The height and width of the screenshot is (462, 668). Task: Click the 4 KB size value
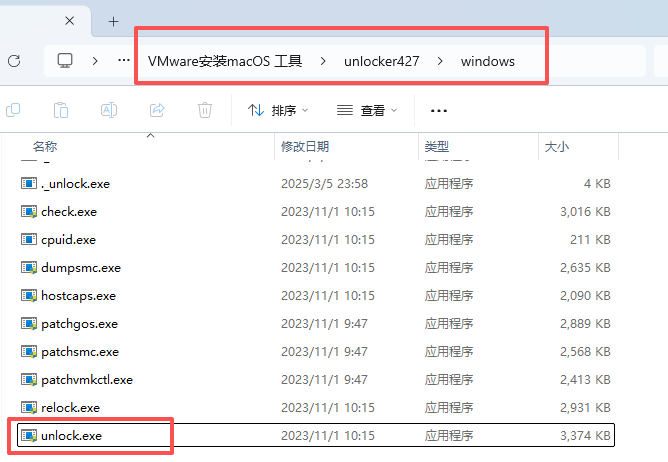point(597,184)
